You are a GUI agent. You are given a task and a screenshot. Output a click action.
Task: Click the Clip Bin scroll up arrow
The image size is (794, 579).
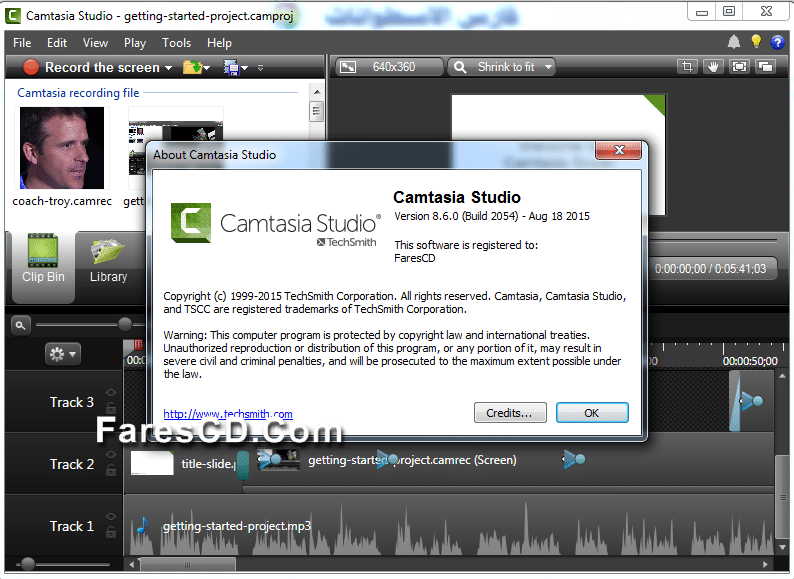(317, 92)
